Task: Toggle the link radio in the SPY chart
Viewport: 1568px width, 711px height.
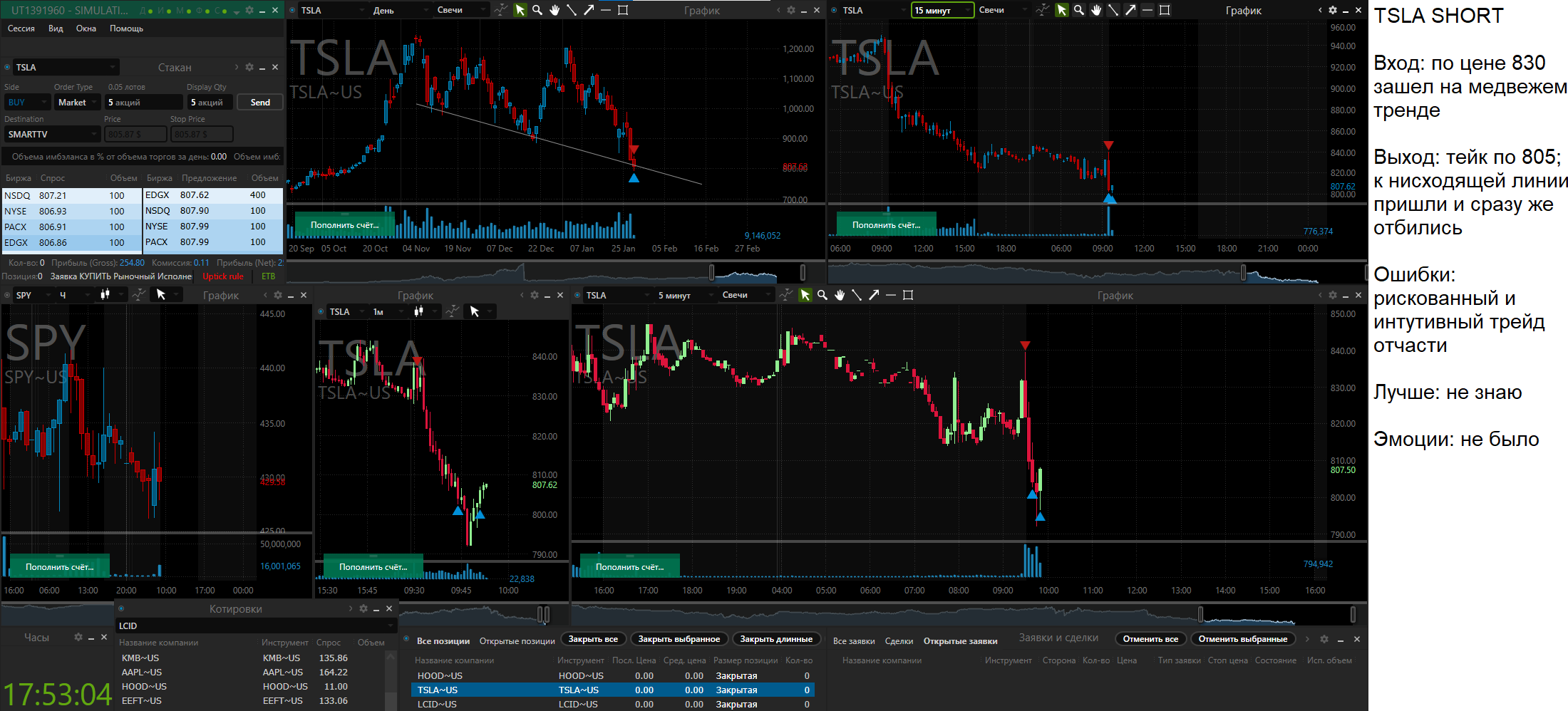Action: (7, 295)
